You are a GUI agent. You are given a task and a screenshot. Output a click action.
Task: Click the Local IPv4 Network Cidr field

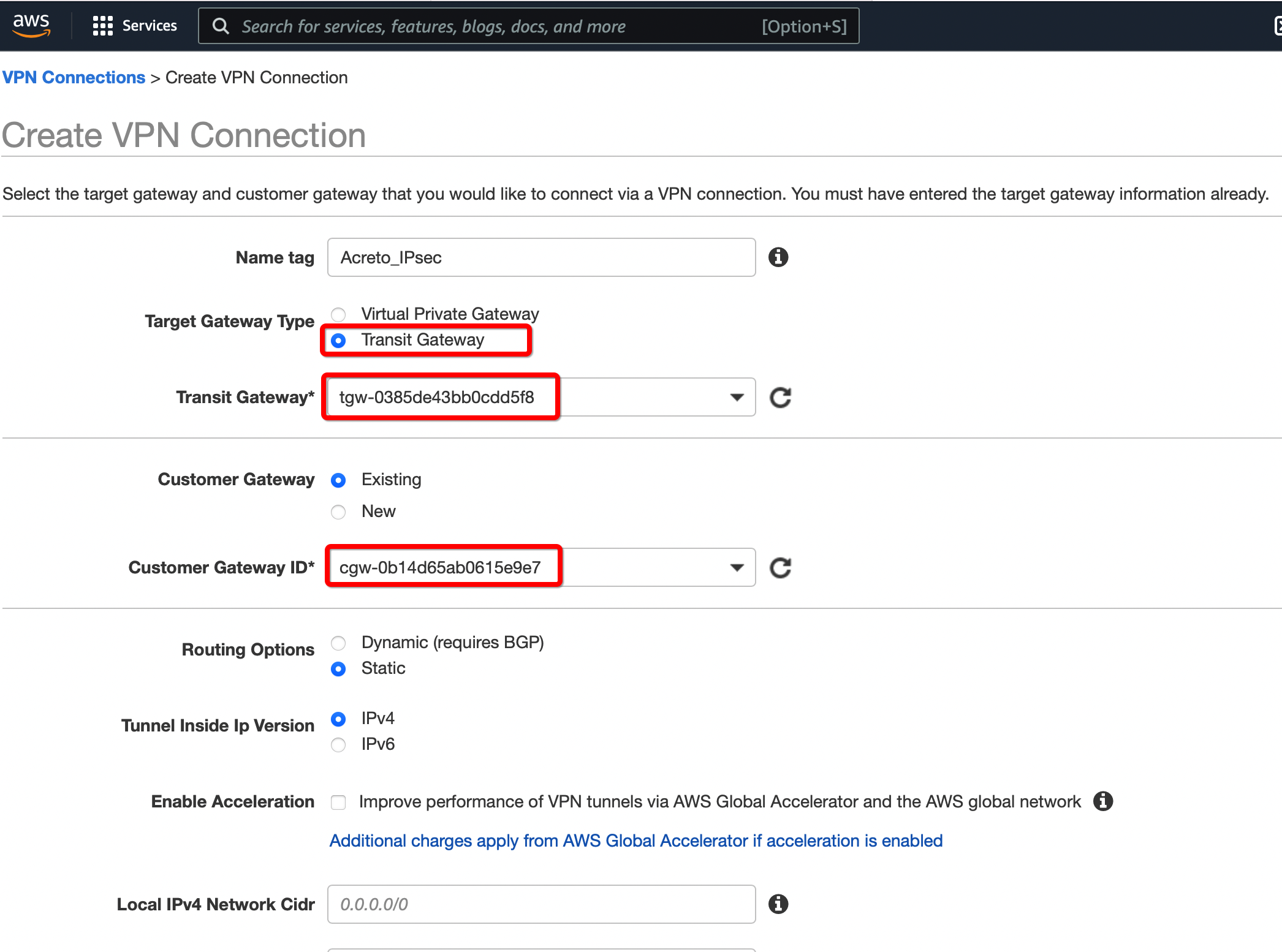click(x=541, y=904)
